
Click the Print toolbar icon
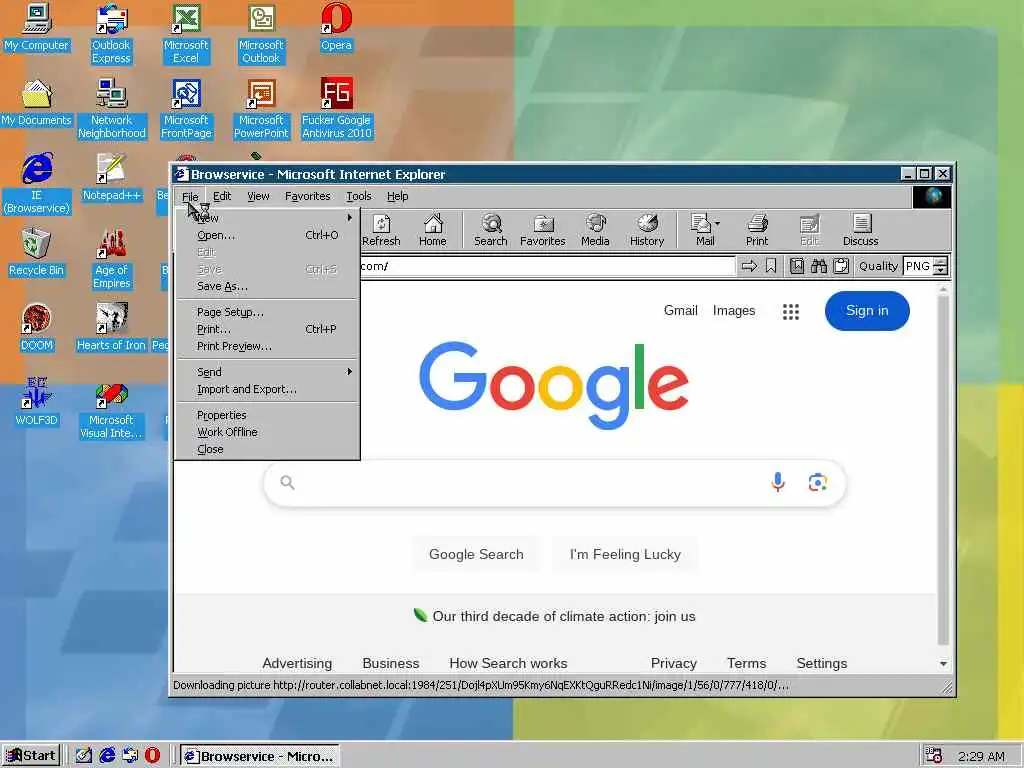[757, 230]
